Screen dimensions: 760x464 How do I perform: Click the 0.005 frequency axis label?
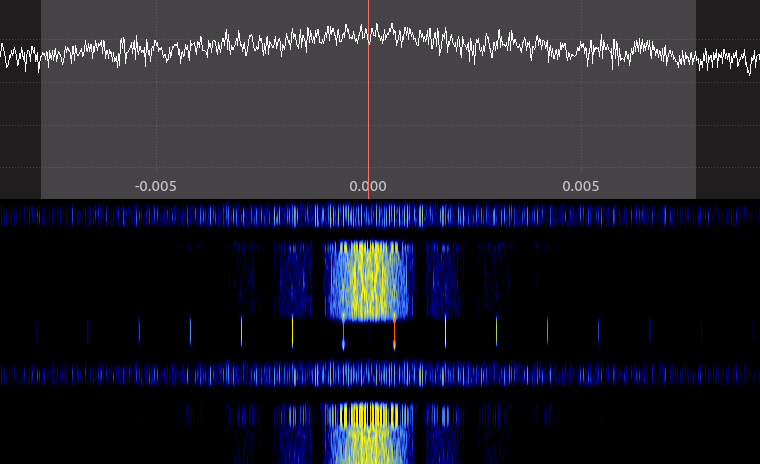click(x=581, y=186)
